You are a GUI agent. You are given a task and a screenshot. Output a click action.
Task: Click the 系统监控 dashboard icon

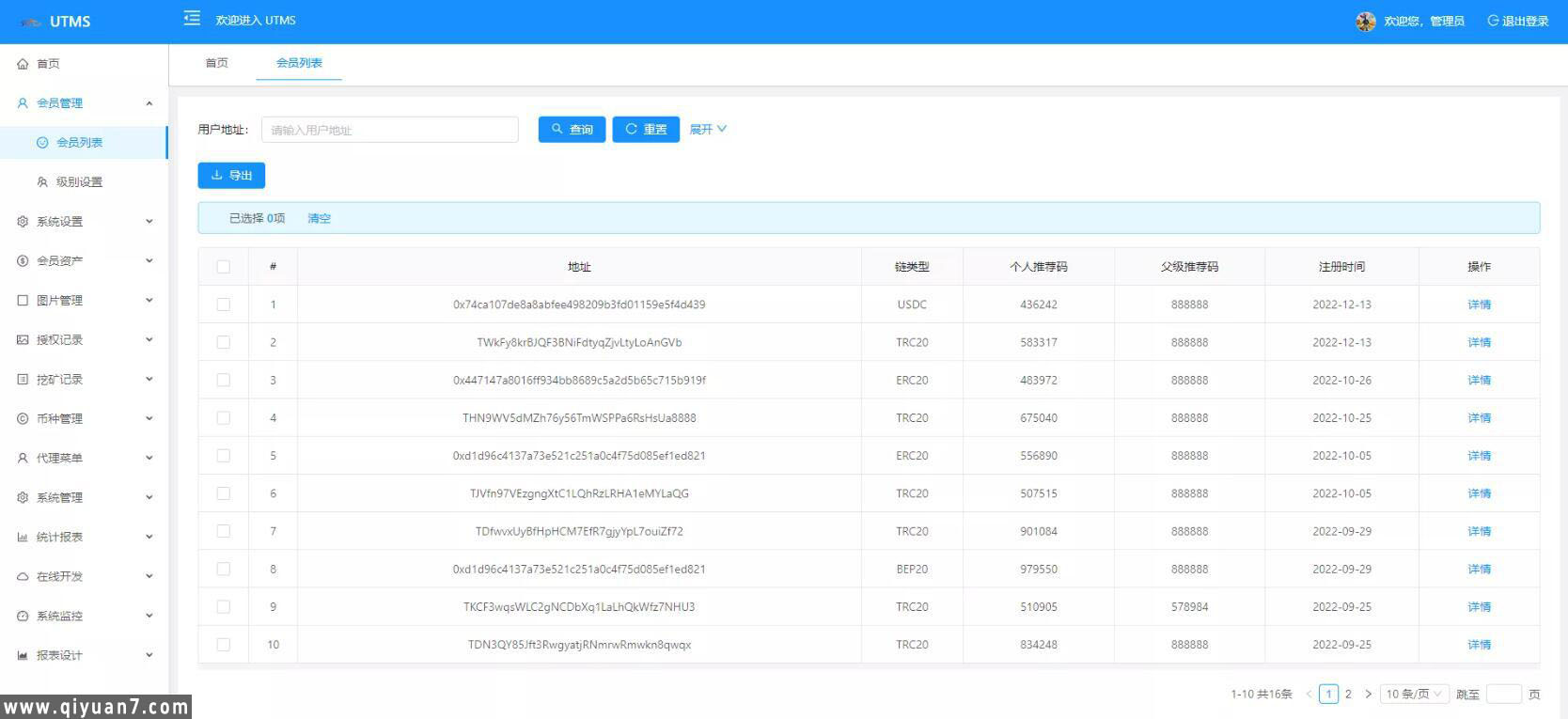pos(23,617)
